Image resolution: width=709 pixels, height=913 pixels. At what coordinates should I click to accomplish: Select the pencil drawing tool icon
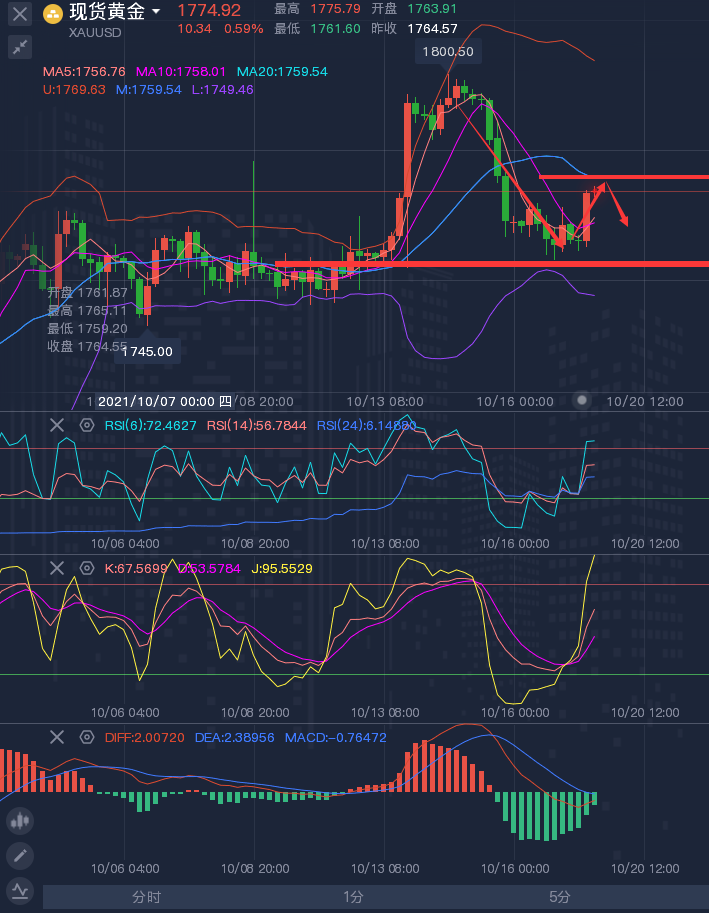point(20,856)
